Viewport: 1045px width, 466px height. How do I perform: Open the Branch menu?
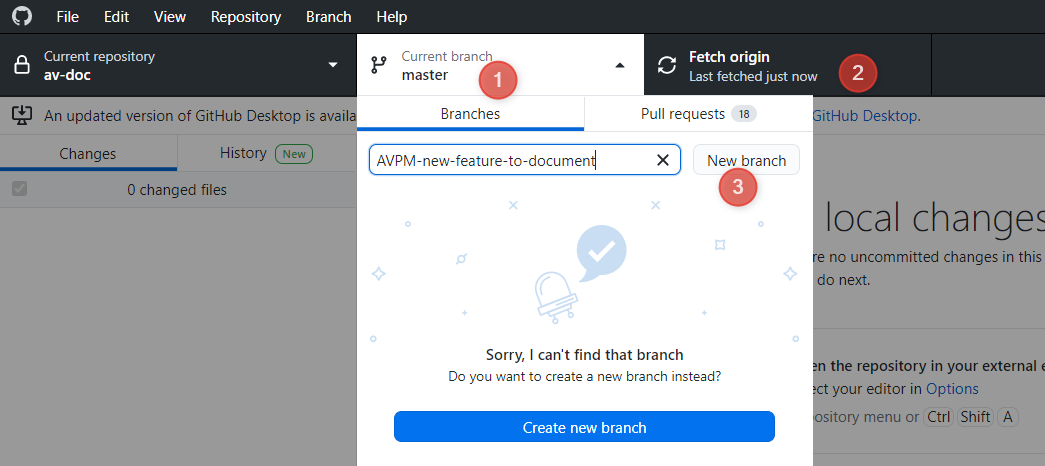pos(329,17)
